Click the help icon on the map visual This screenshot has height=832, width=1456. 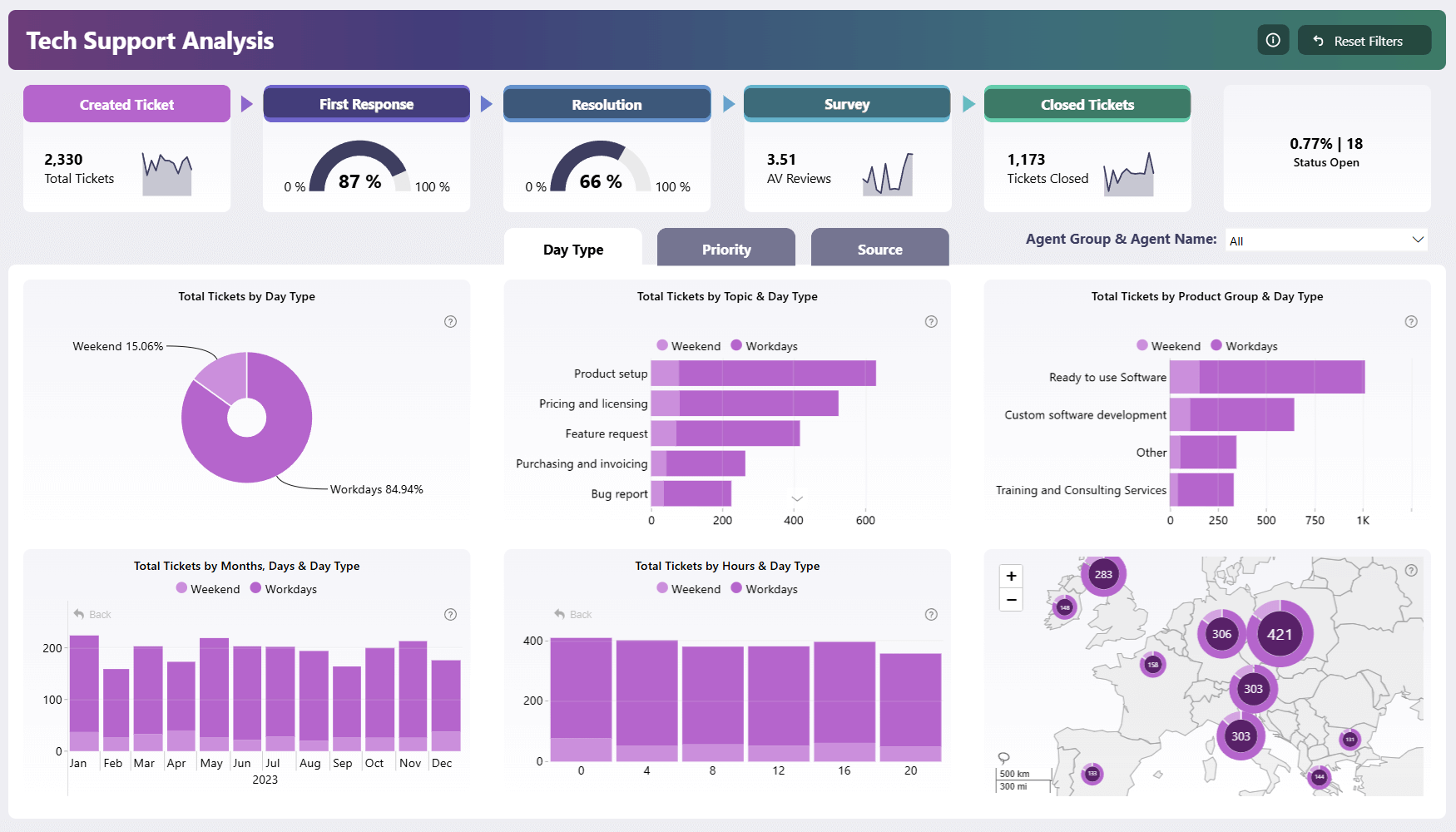click(1410, 571)
